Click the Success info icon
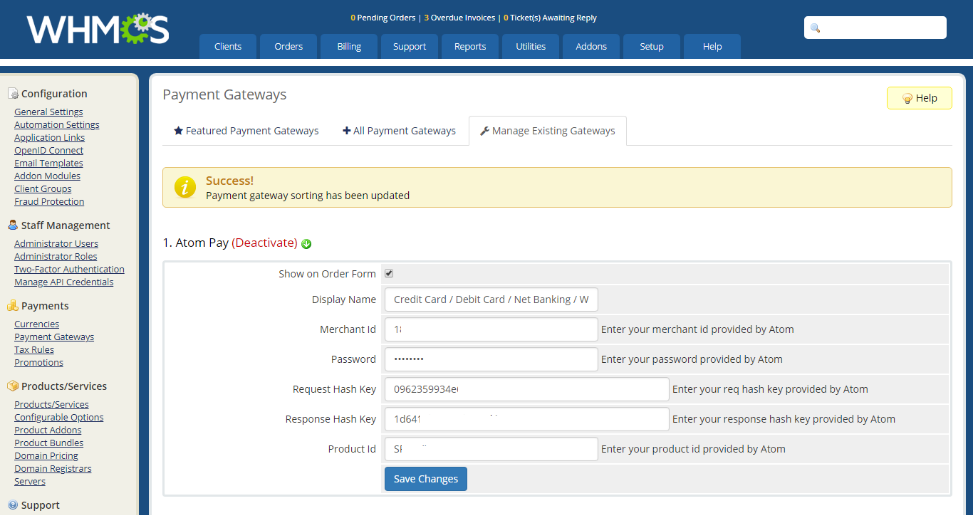The height and width of the screenshot is (515, 973). (185, 187)
